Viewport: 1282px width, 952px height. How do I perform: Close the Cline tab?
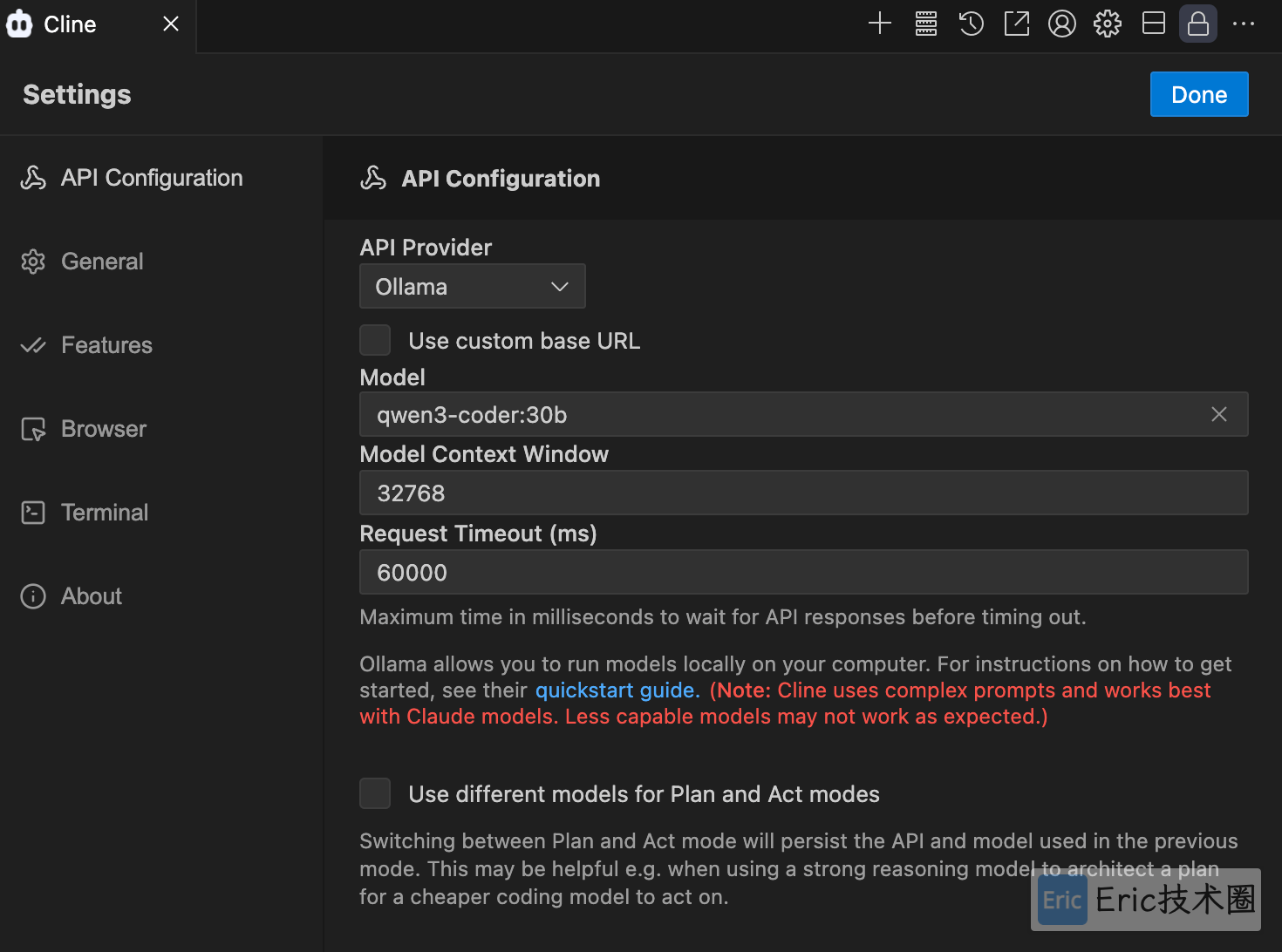point(171,24)
